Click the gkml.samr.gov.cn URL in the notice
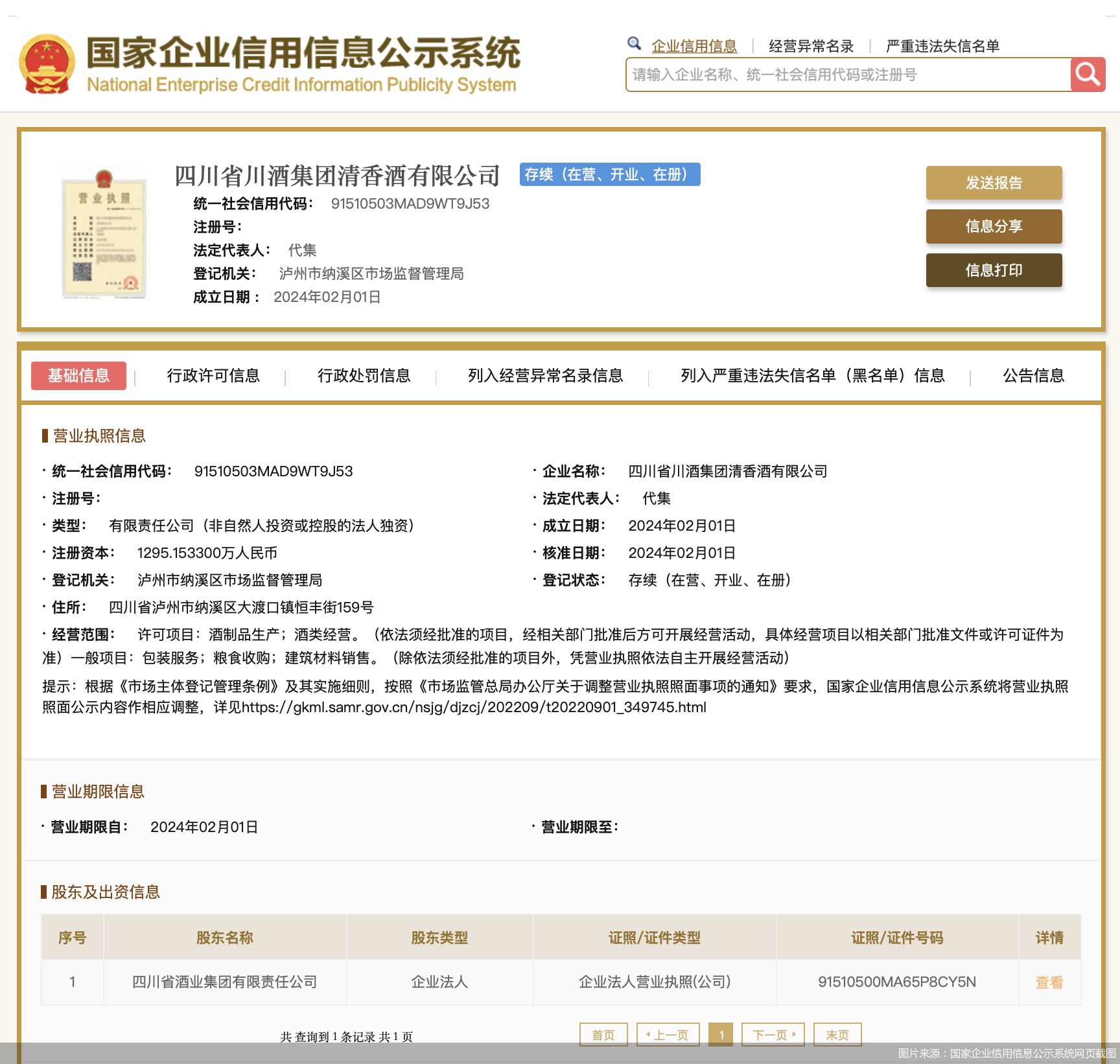Viewport: 1120px width, 1064px height. tap(473, 707)
